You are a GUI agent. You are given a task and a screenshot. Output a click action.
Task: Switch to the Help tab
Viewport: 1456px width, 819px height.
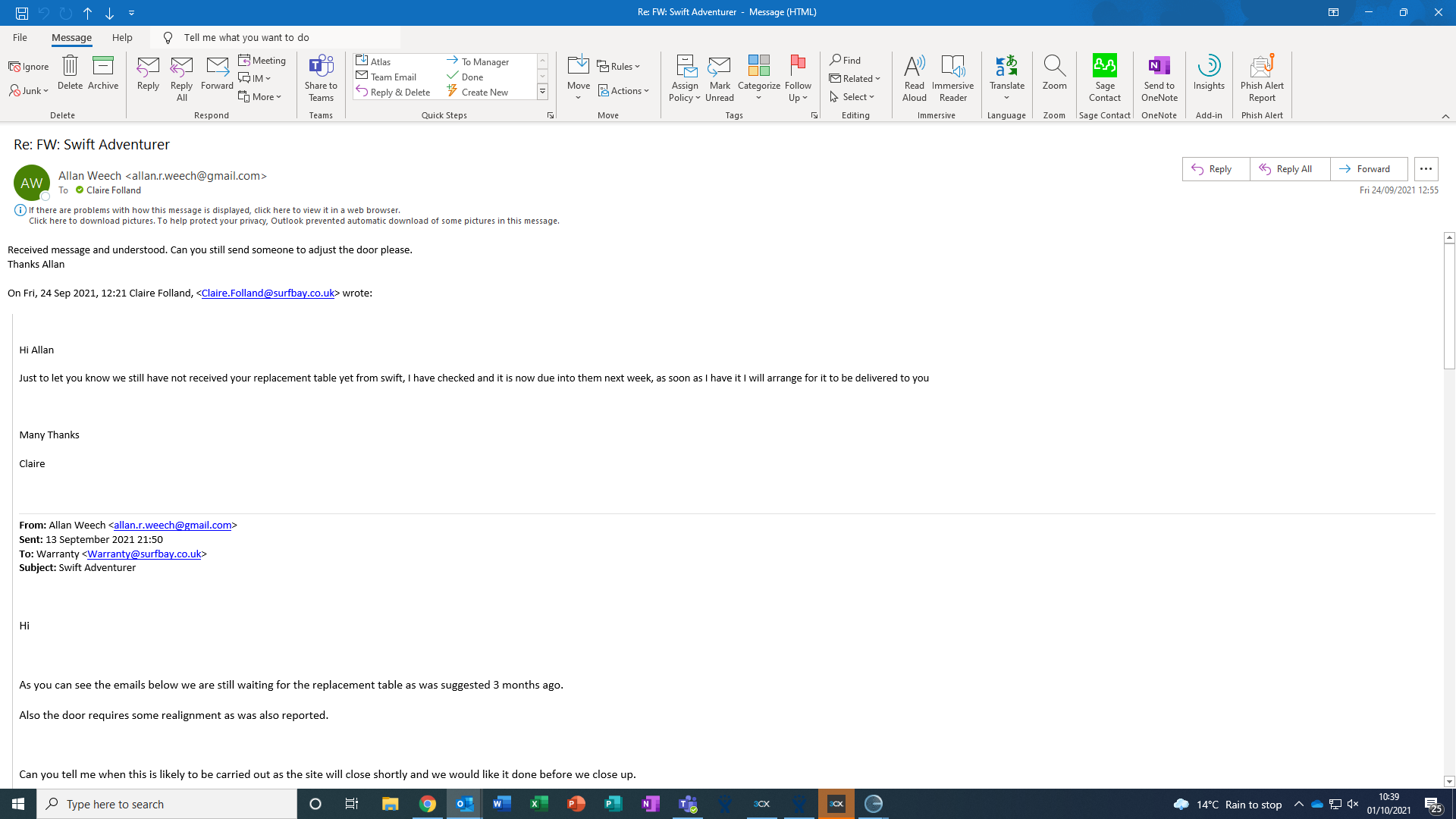point(122,37)
